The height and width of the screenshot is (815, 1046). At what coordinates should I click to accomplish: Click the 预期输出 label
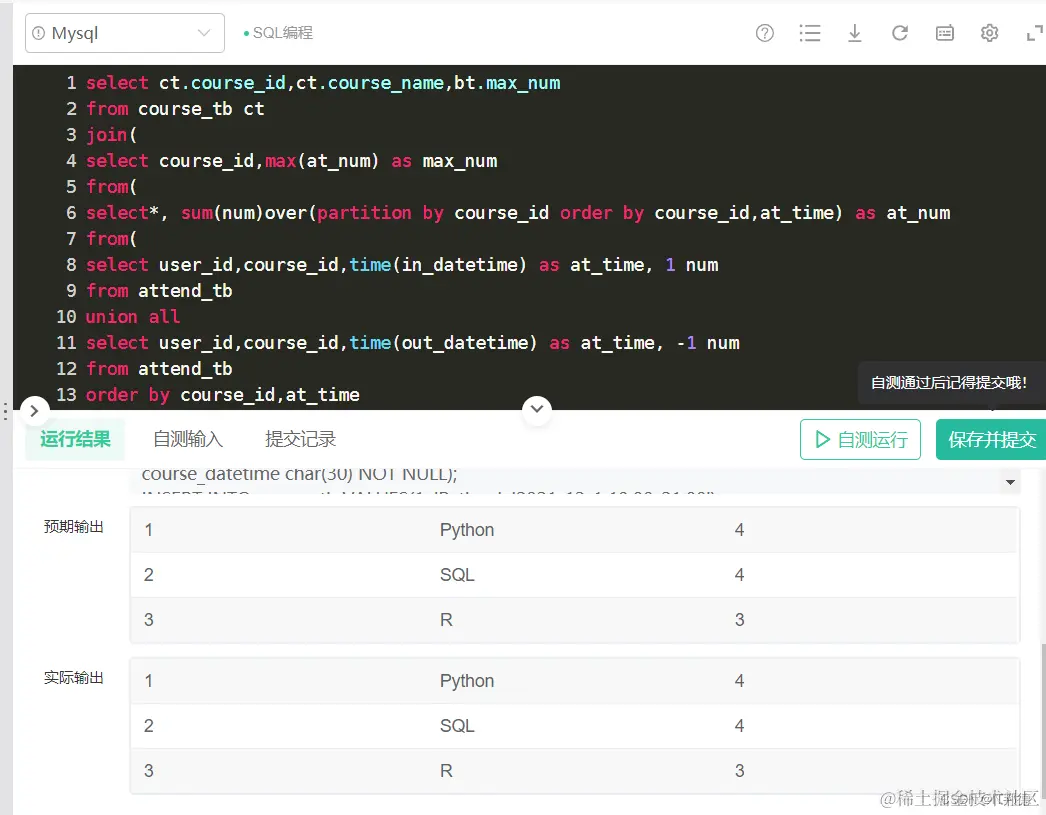pyautogui.click(x=73, y=527)
